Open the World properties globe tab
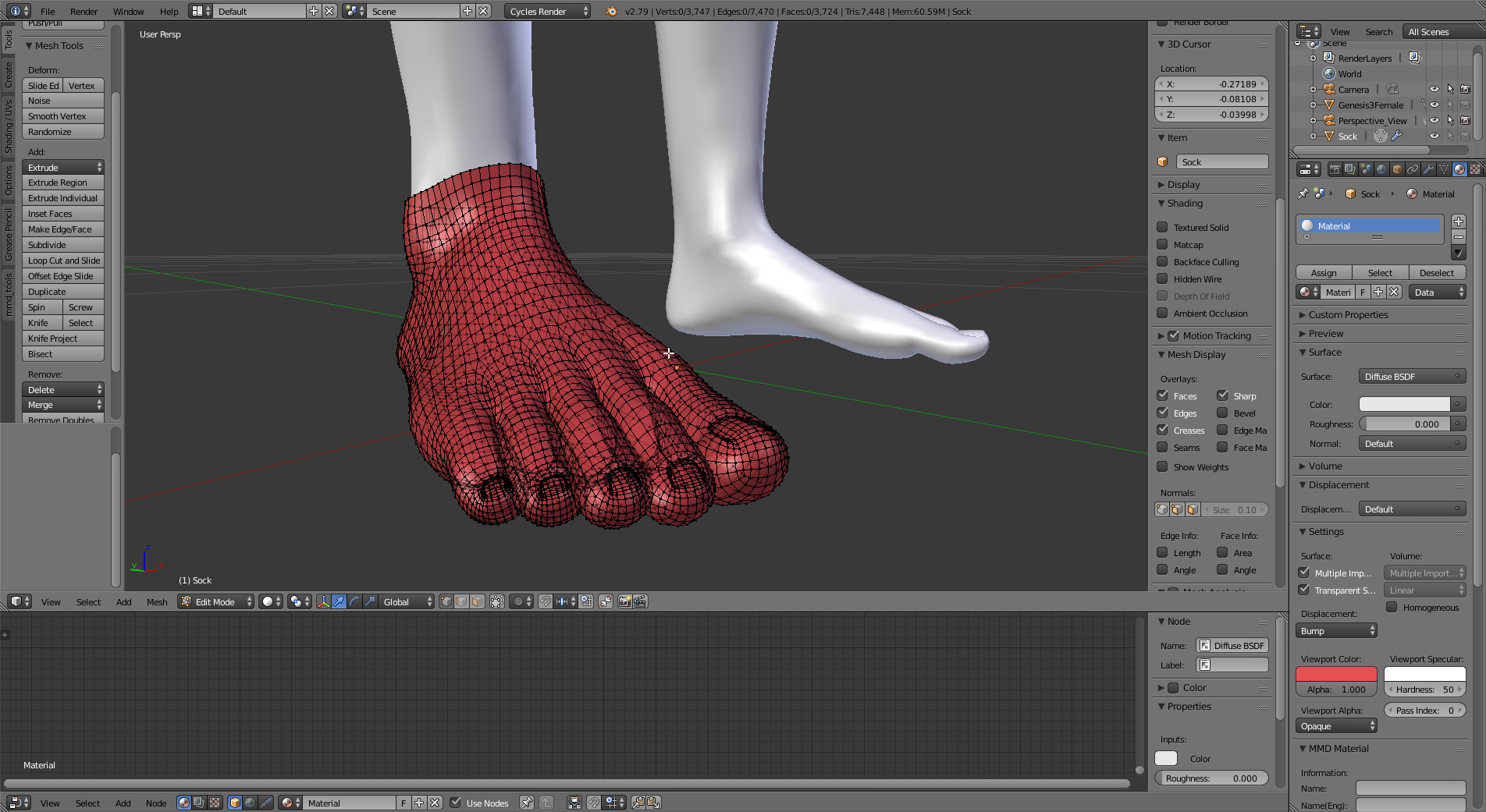This screenshot has height=812, width=1486. (1381, 169)
